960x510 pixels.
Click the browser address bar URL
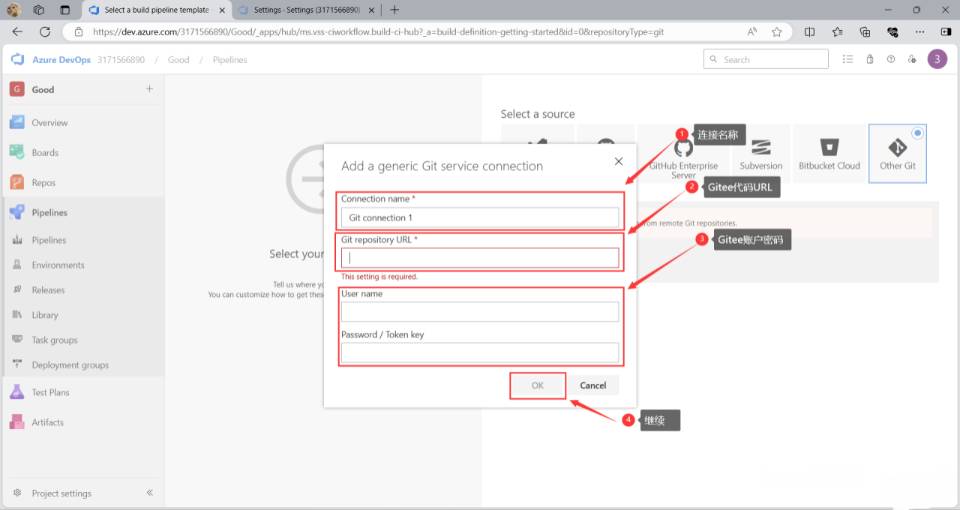[378, 32]
